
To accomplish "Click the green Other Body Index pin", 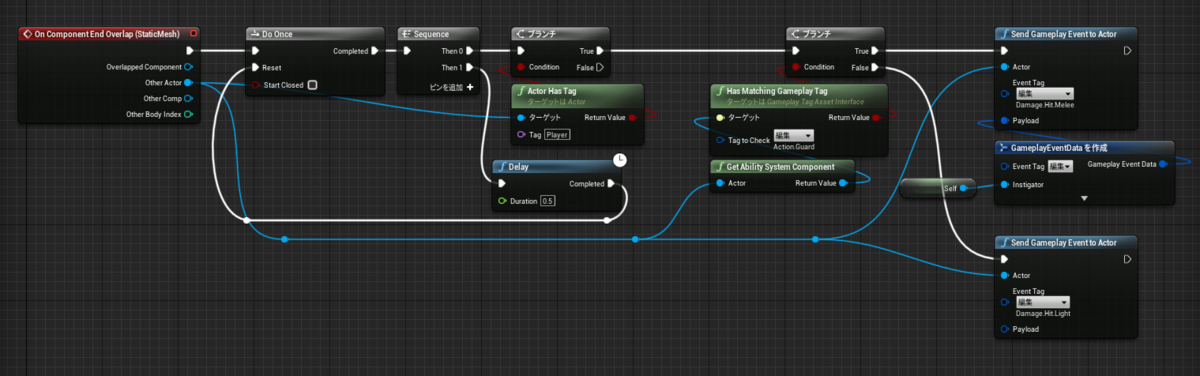I will point(188,115).
